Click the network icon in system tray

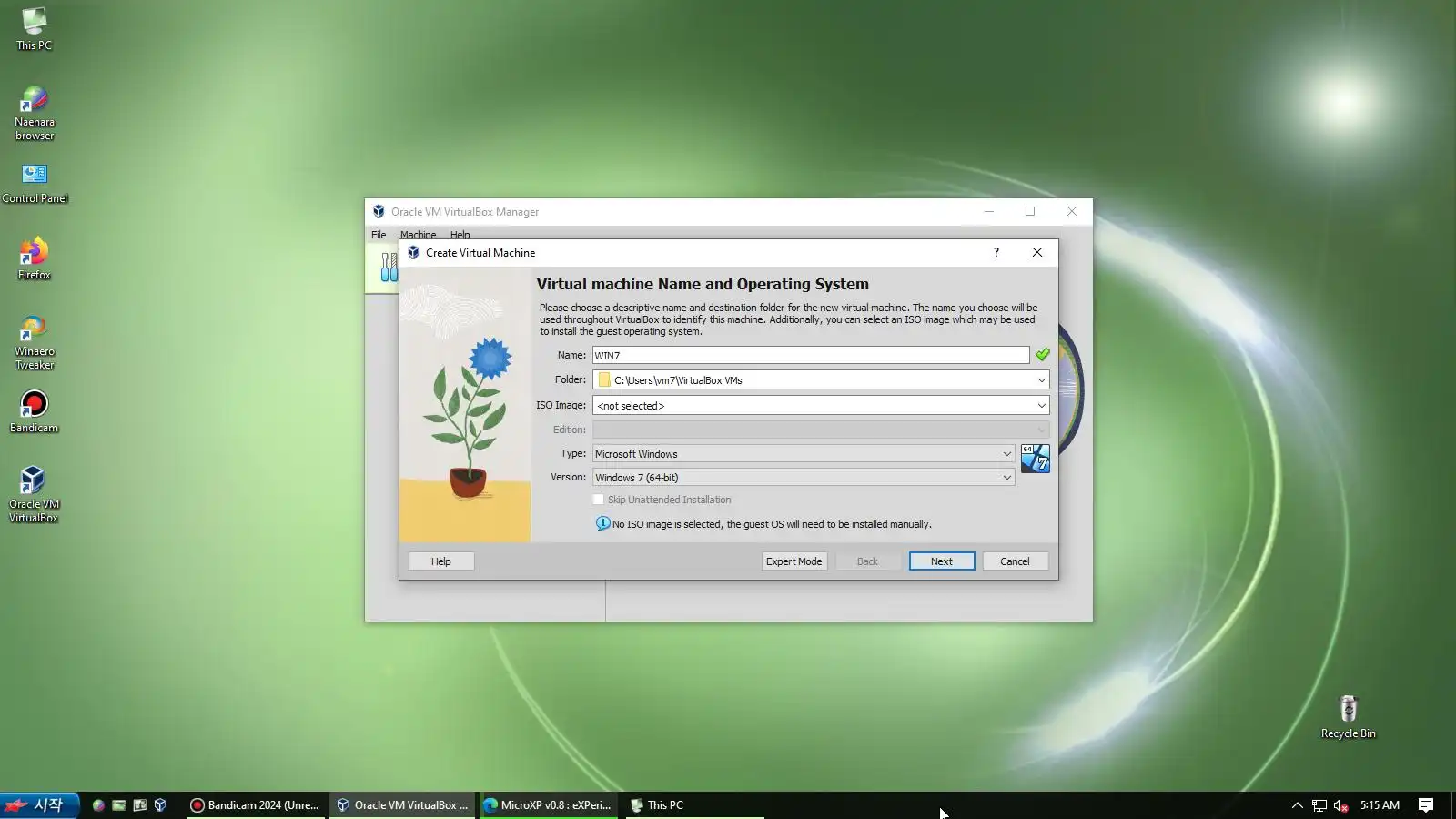pos(1319,805)
